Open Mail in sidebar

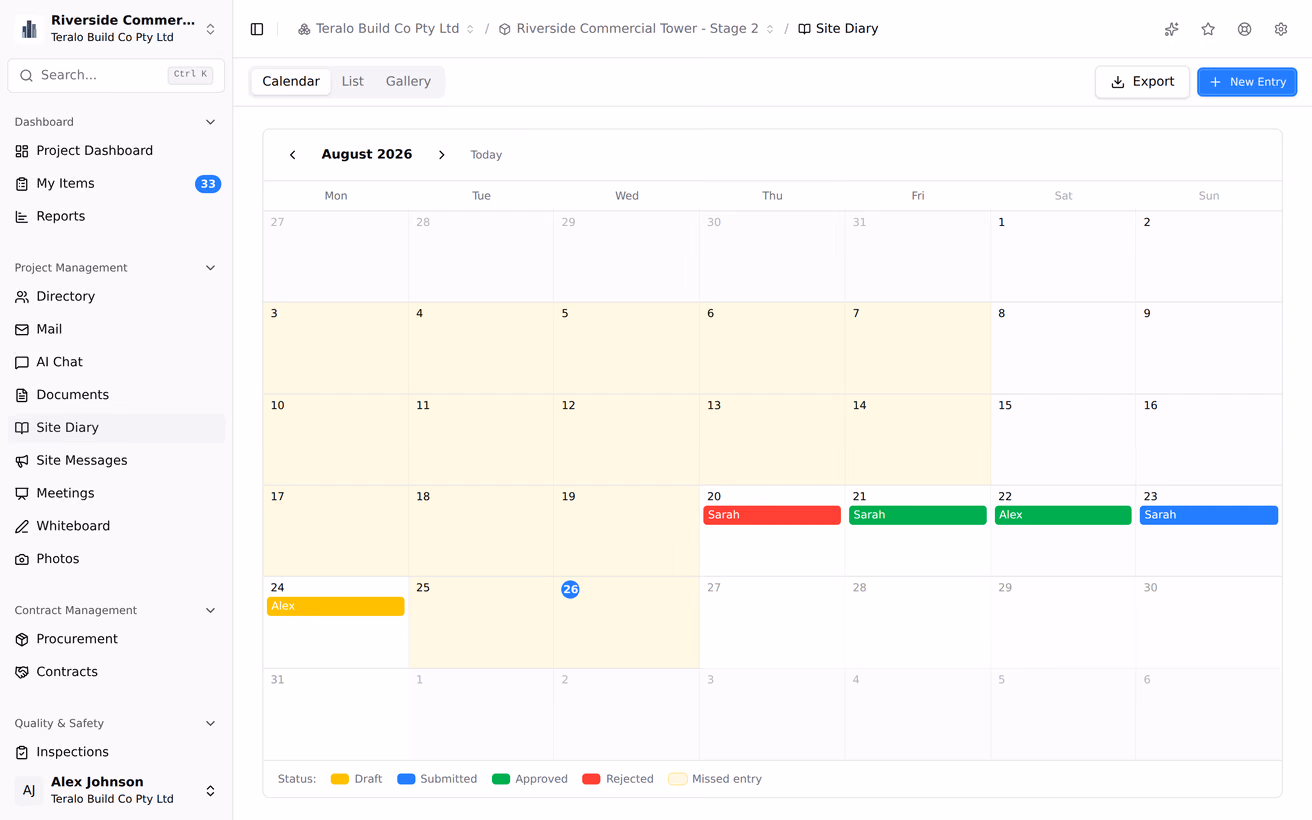(x=116, y=329)
